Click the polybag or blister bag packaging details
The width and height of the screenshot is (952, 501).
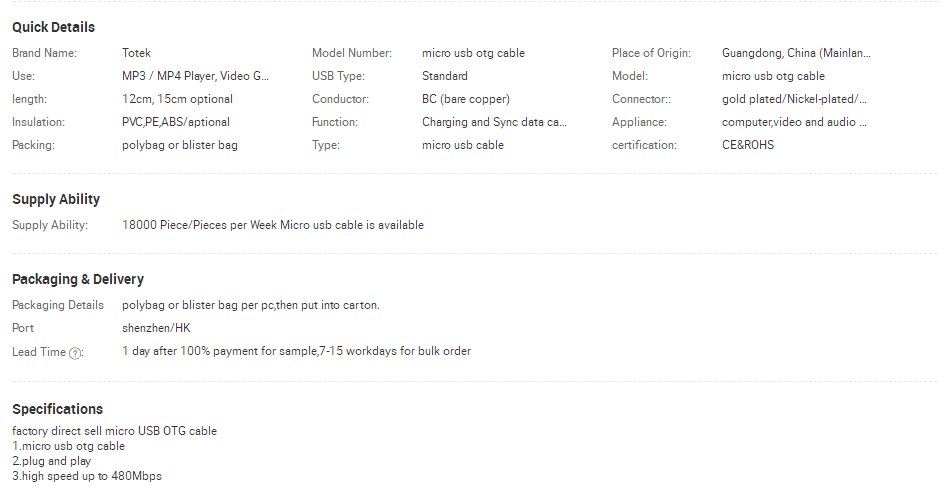pos(251,305)
